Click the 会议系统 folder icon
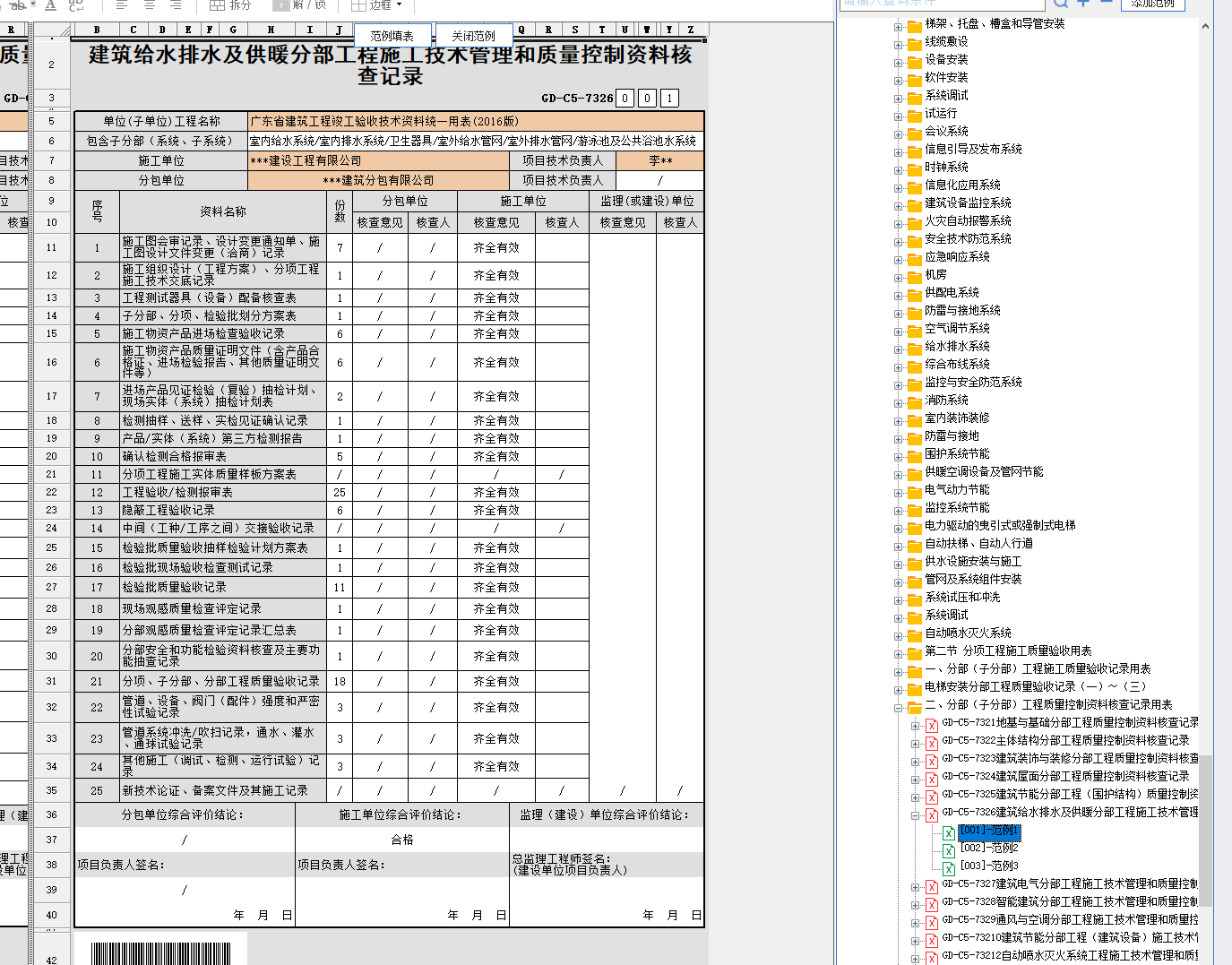 point(914,133)
